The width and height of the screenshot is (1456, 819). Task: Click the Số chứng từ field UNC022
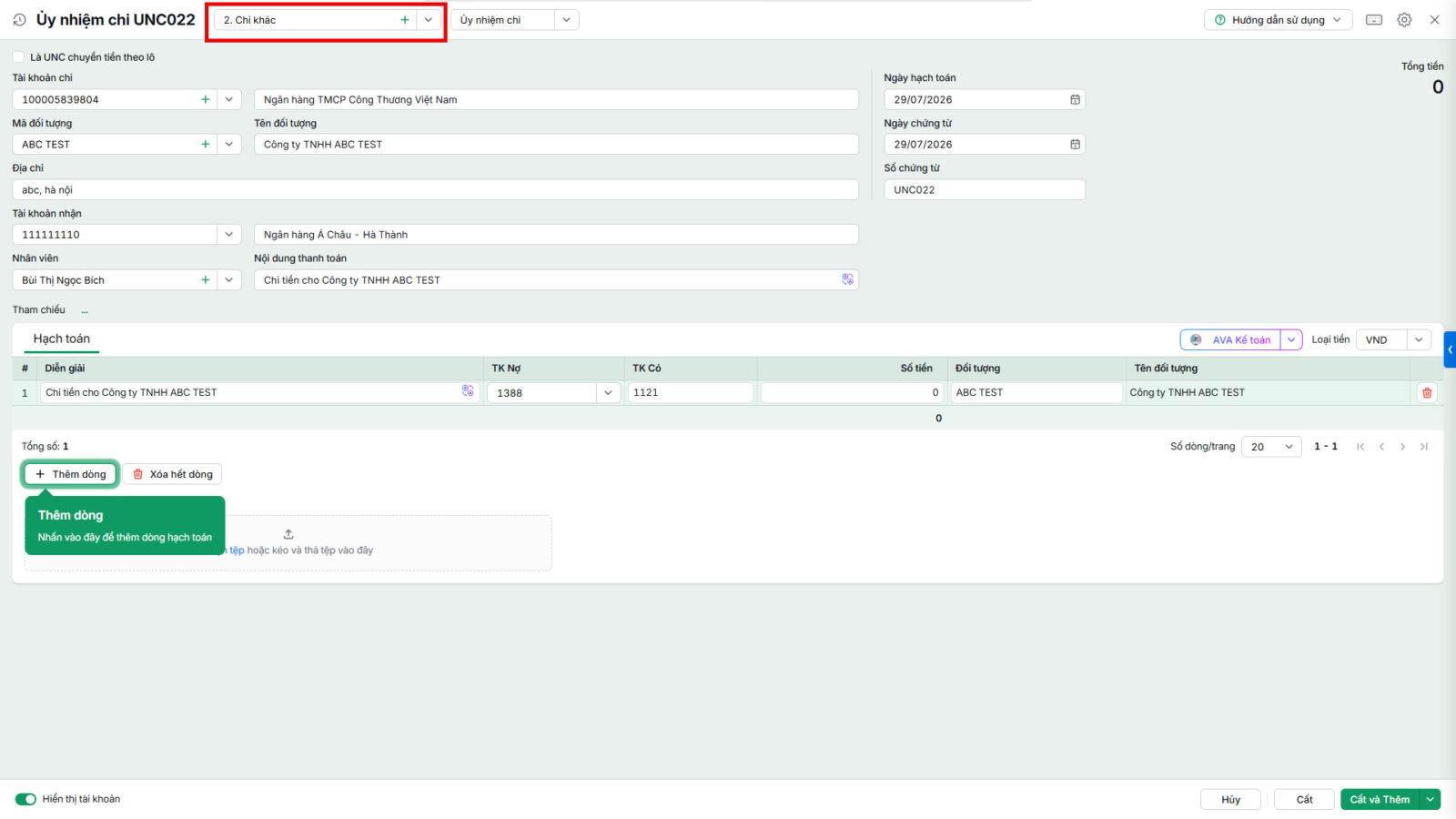[985, 190]
